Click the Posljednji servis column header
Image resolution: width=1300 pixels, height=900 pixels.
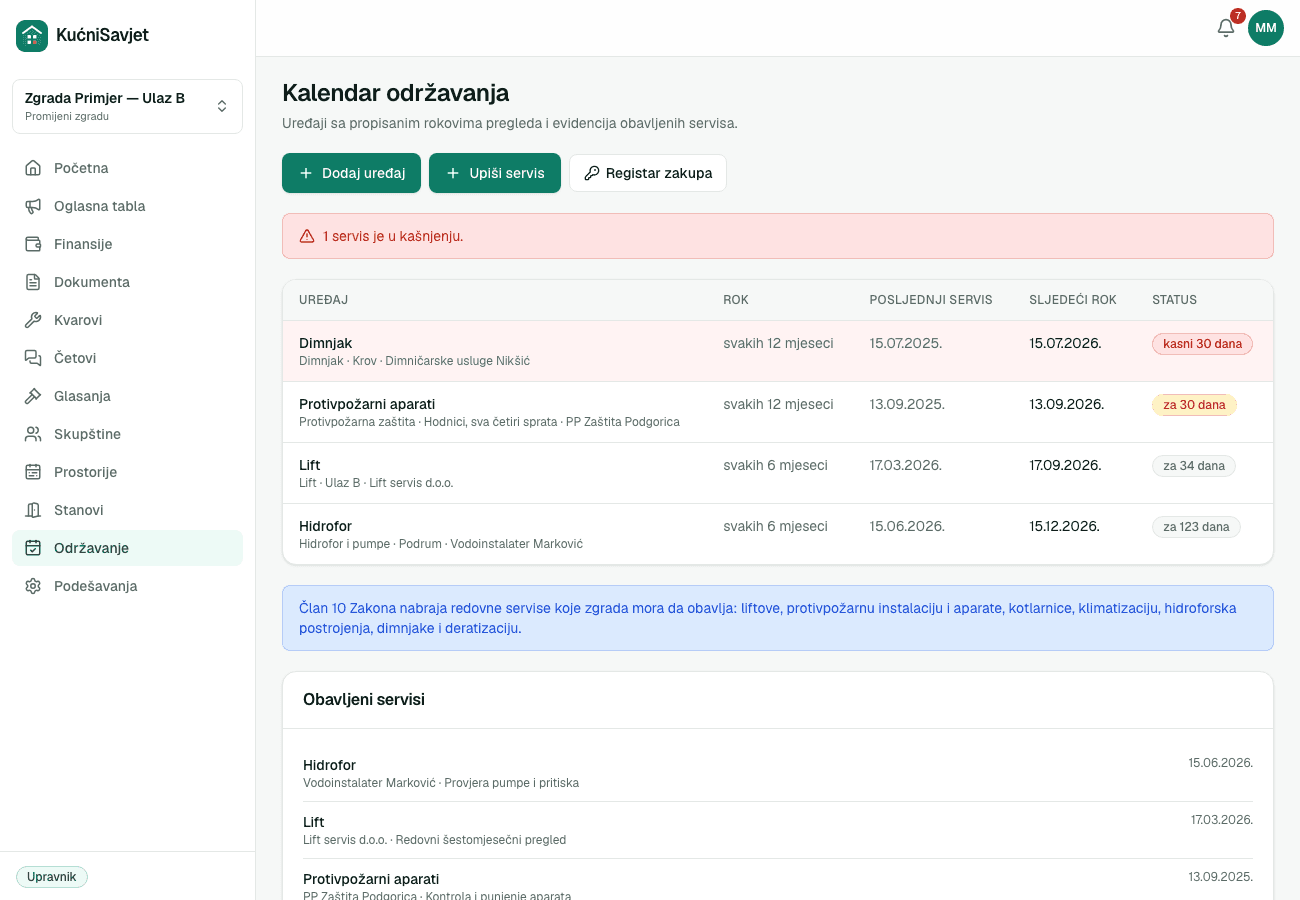931,300
